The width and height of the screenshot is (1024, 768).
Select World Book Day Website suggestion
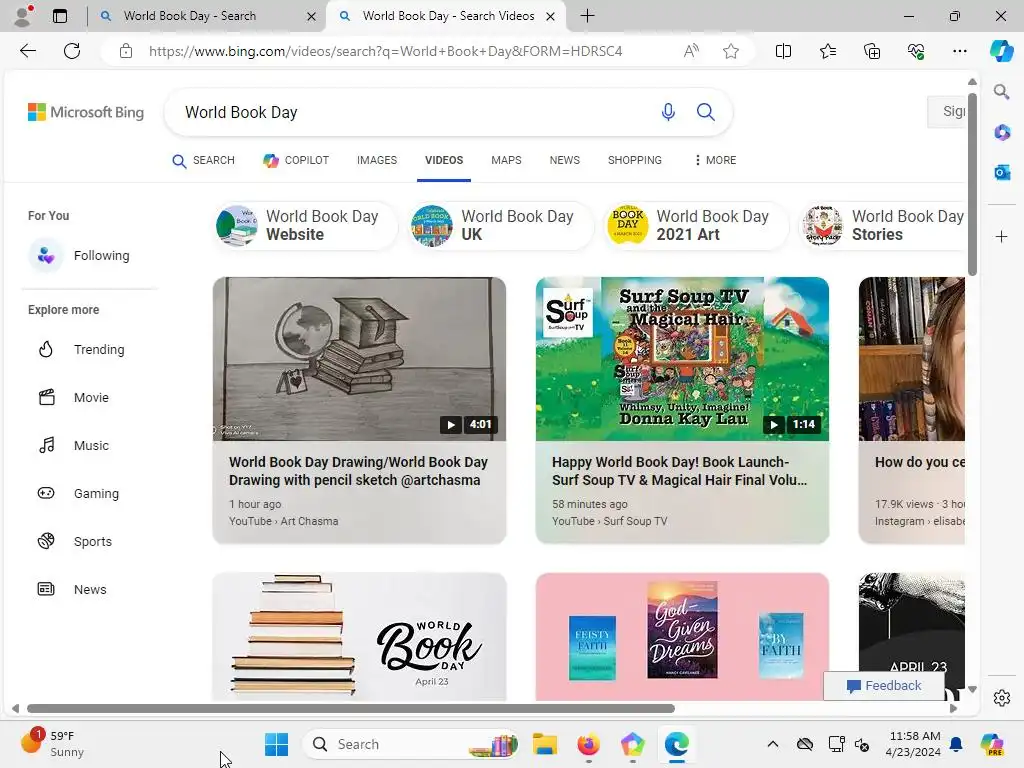305,225
